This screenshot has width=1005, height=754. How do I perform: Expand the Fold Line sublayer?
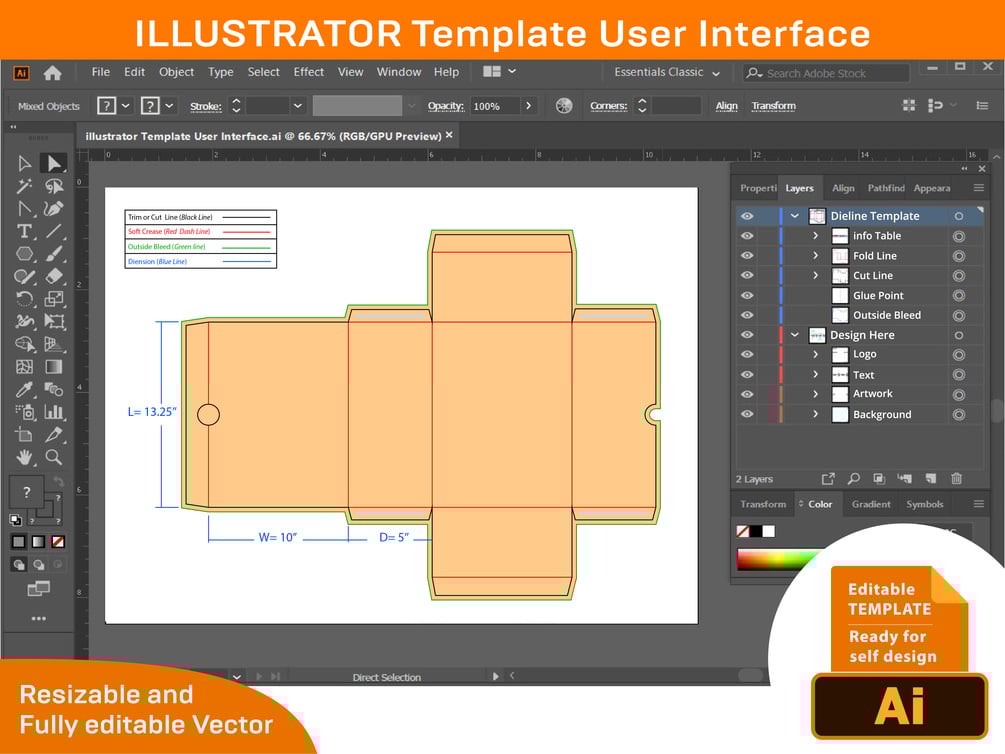pos(815,256)
